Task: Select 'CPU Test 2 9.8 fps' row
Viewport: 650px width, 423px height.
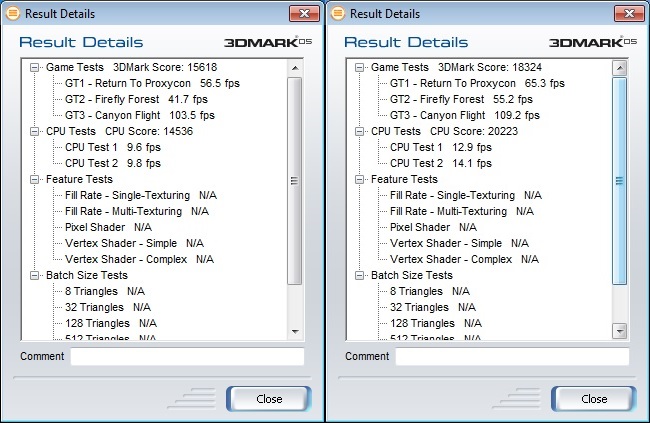Action: click(x=113, y=163)
